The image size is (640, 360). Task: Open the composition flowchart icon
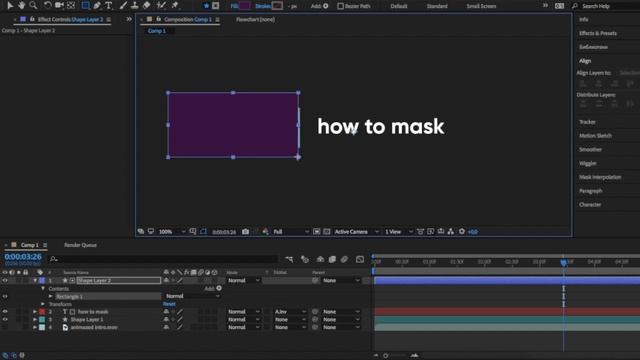(x=451, y=231)
